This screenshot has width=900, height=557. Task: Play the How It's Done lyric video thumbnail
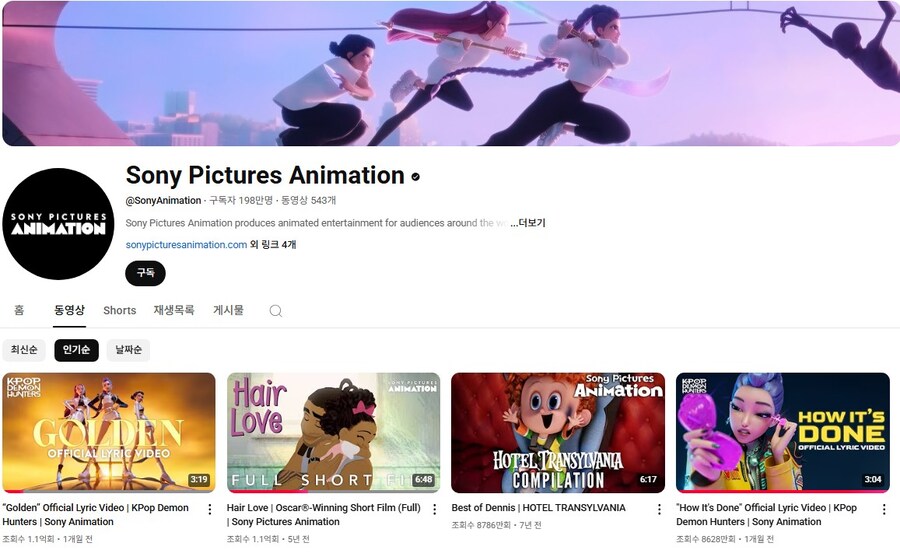(783, 432)
